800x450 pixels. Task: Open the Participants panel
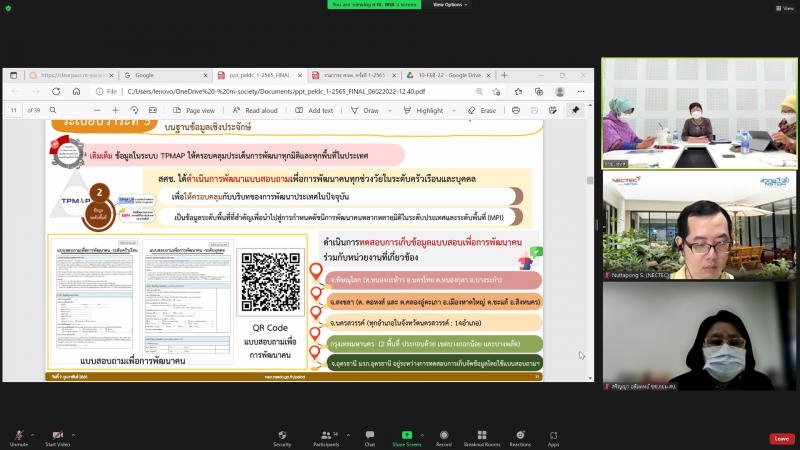[326, 438]
